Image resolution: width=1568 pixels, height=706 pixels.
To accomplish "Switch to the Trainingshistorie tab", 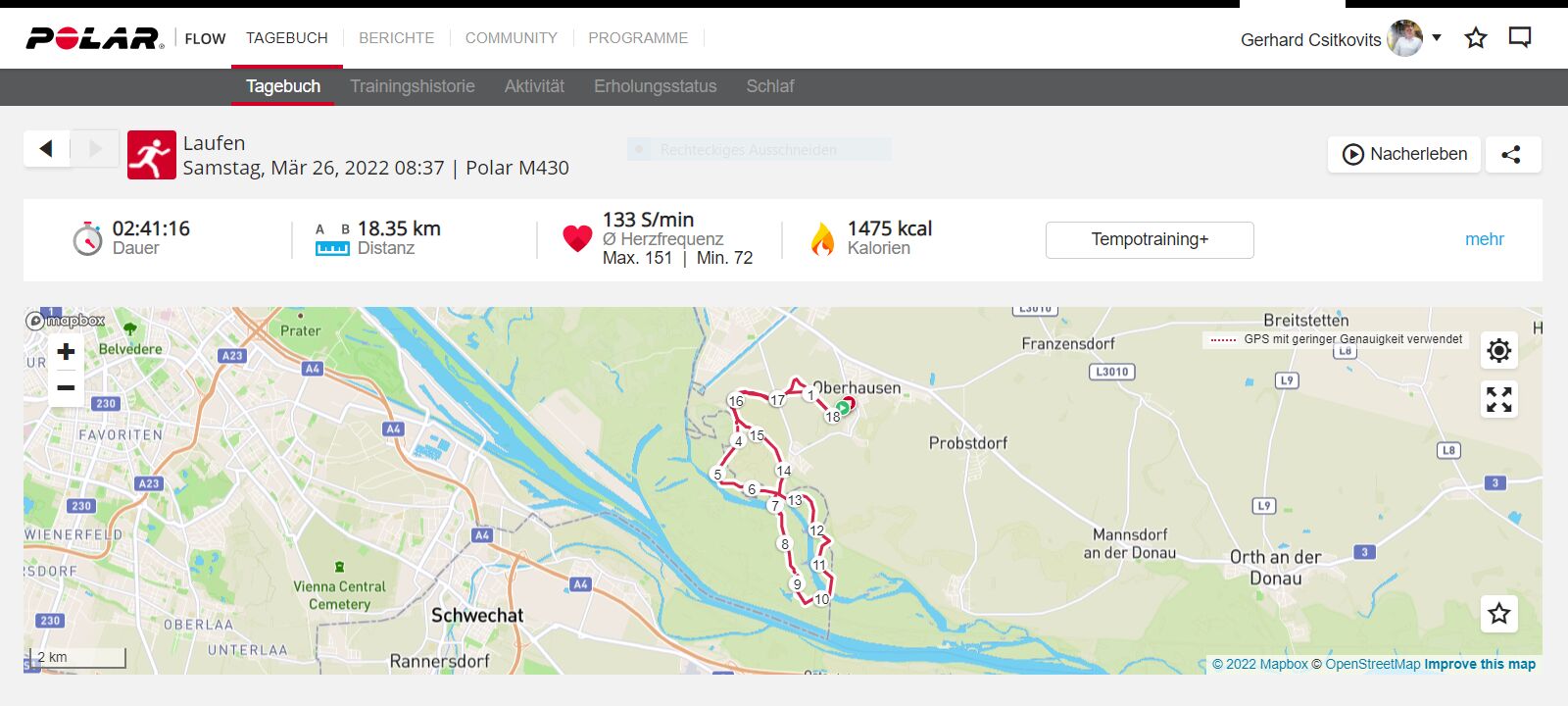I will pyautogui.click(x=412, y=86).
